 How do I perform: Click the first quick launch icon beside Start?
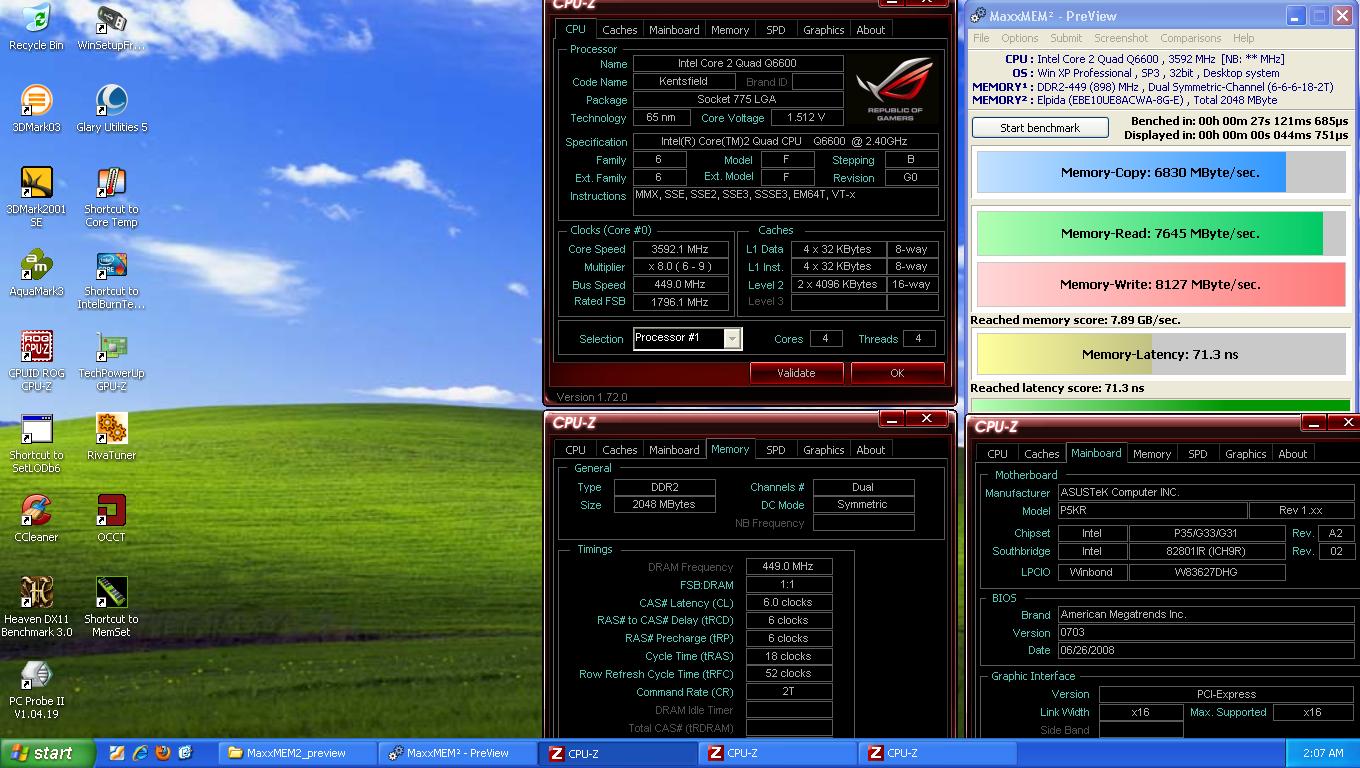click(117, 753)
